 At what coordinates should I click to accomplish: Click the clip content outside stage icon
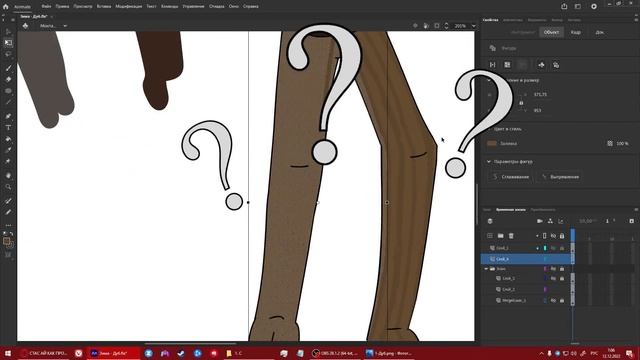pos(437,26)
